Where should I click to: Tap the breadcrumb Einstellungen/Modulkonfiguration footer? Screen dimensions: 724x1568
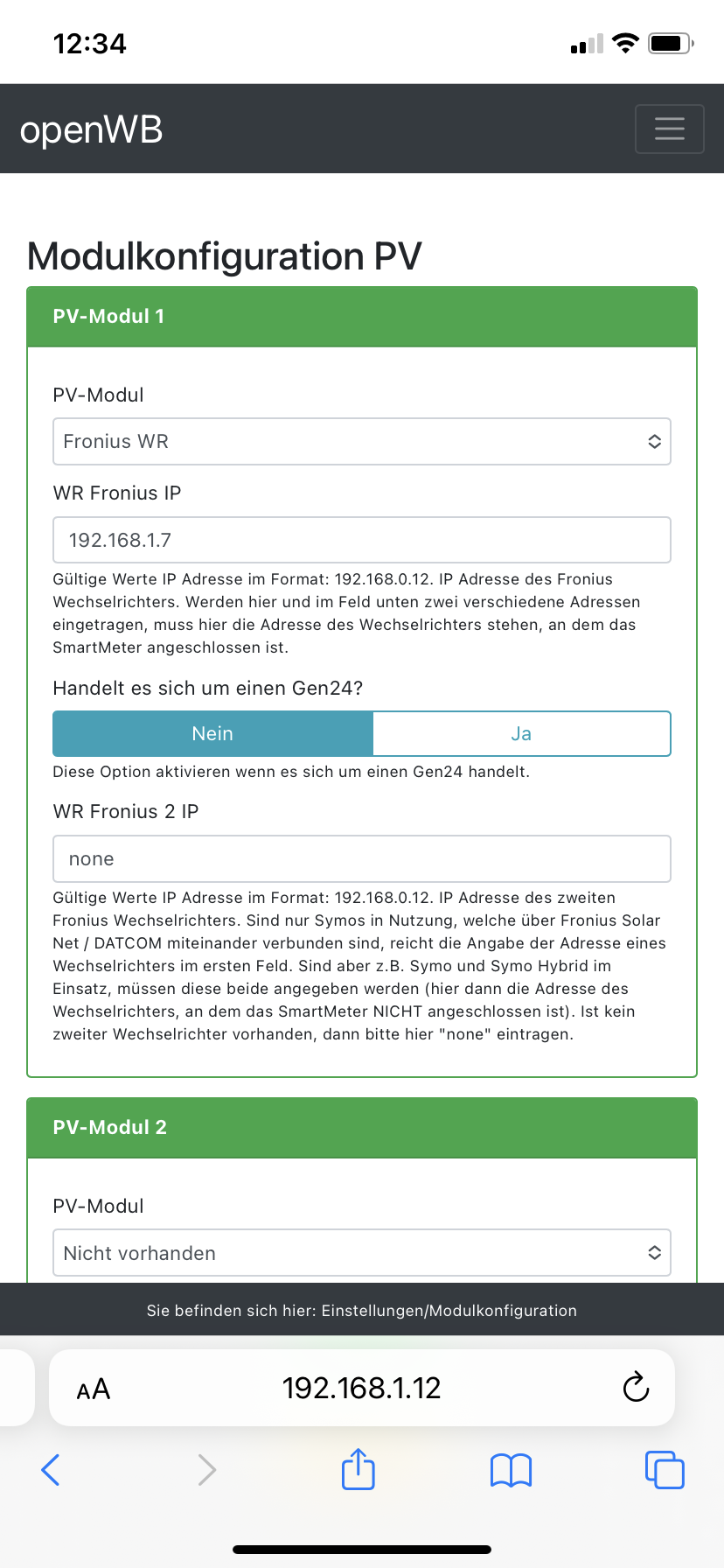[x=361, y=1310]
